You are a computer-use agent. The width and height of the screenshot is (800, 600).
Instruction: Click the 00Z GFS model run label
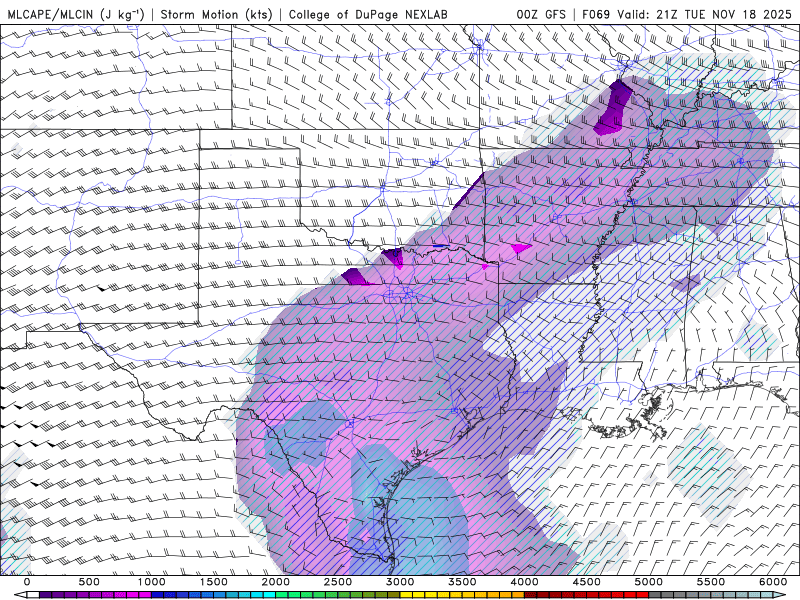click(x=541, y=14)
